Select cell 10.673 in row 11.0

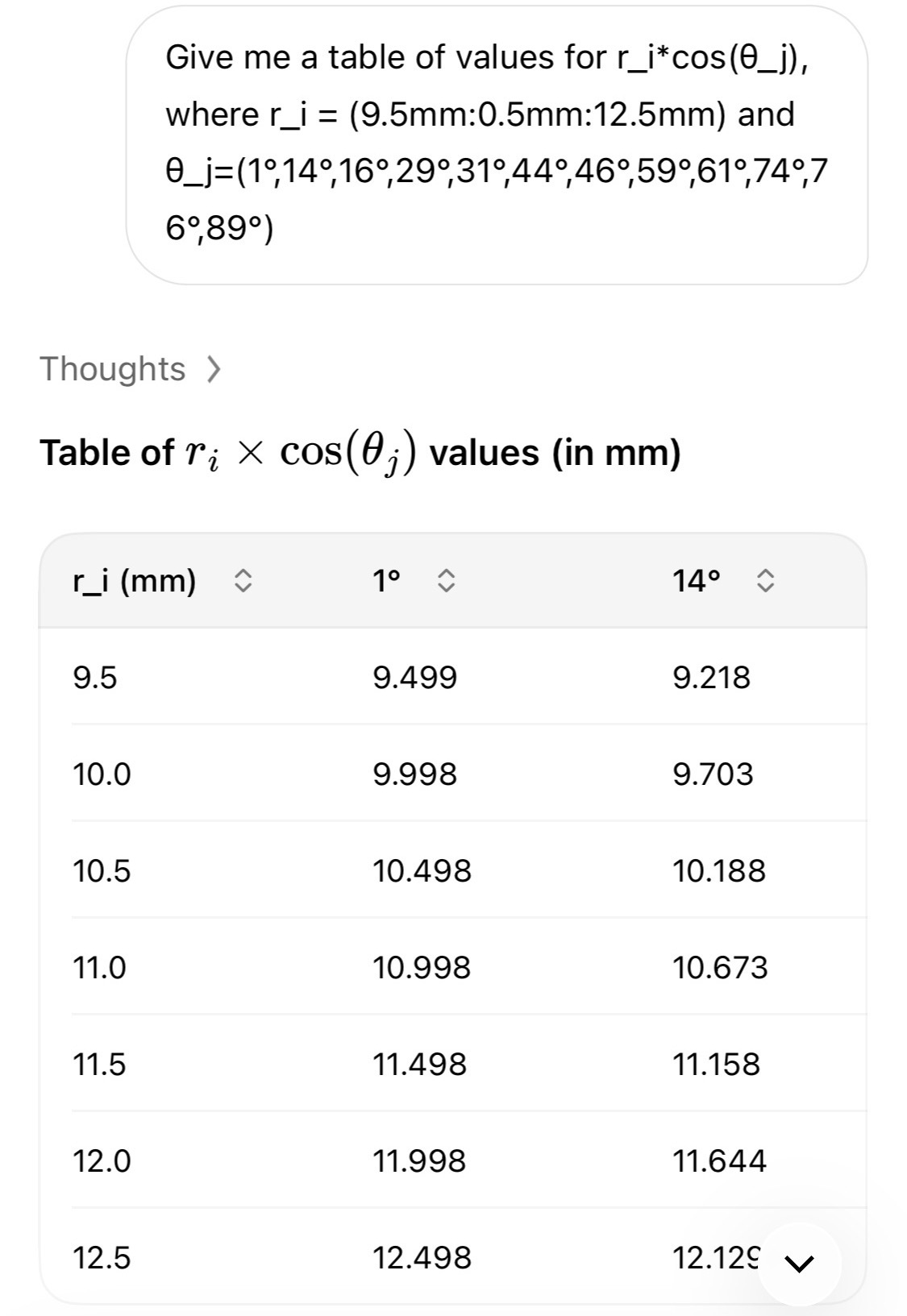click(x=720, y=967)
